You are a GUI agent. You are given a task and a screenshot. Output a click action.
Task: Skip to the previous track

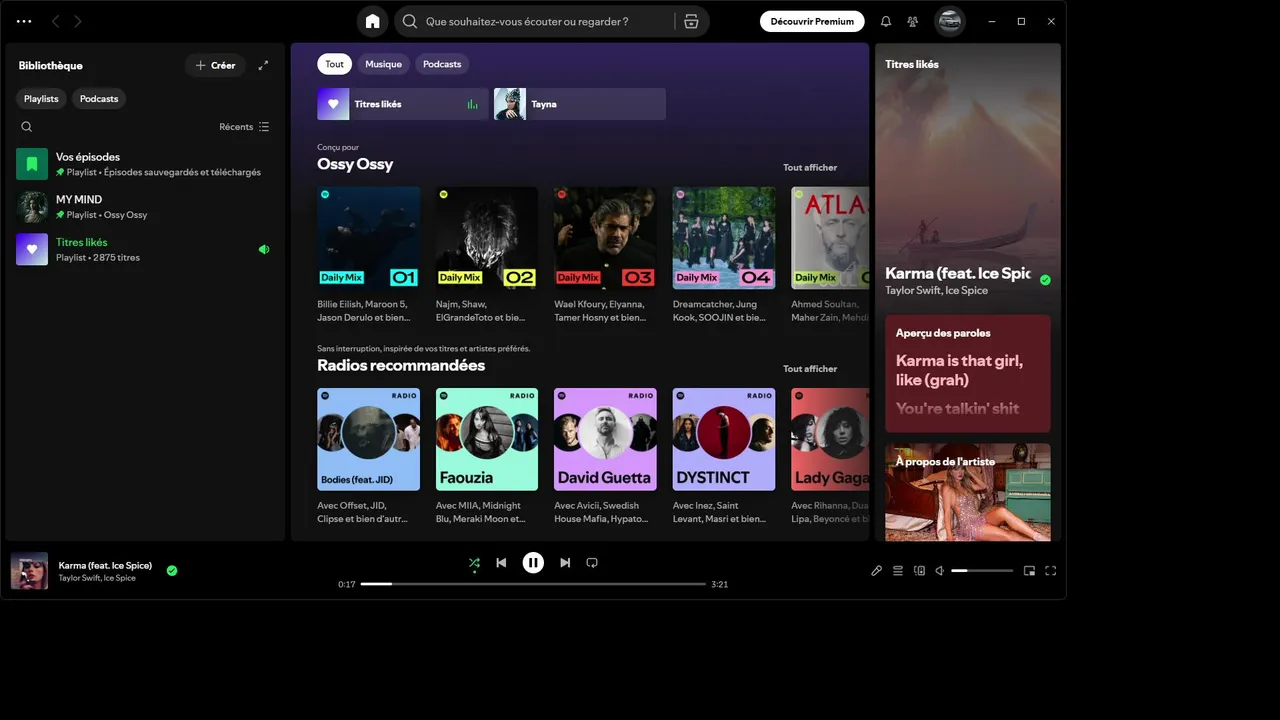(x=501, y=563)
